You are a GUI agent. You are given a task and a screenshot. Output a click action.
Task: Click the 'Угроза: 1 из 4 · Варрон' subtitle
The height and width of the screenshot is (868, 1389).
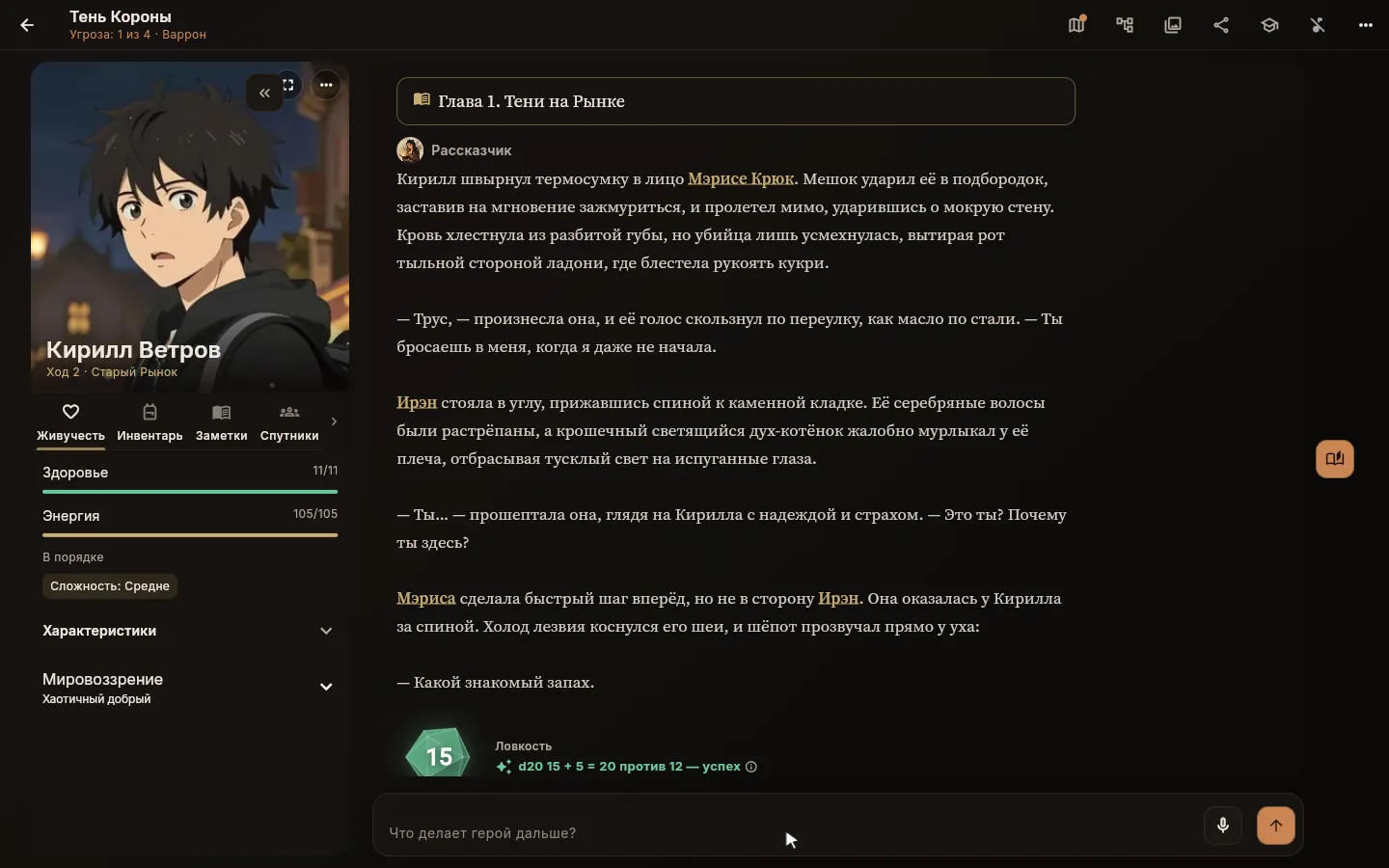138,35
